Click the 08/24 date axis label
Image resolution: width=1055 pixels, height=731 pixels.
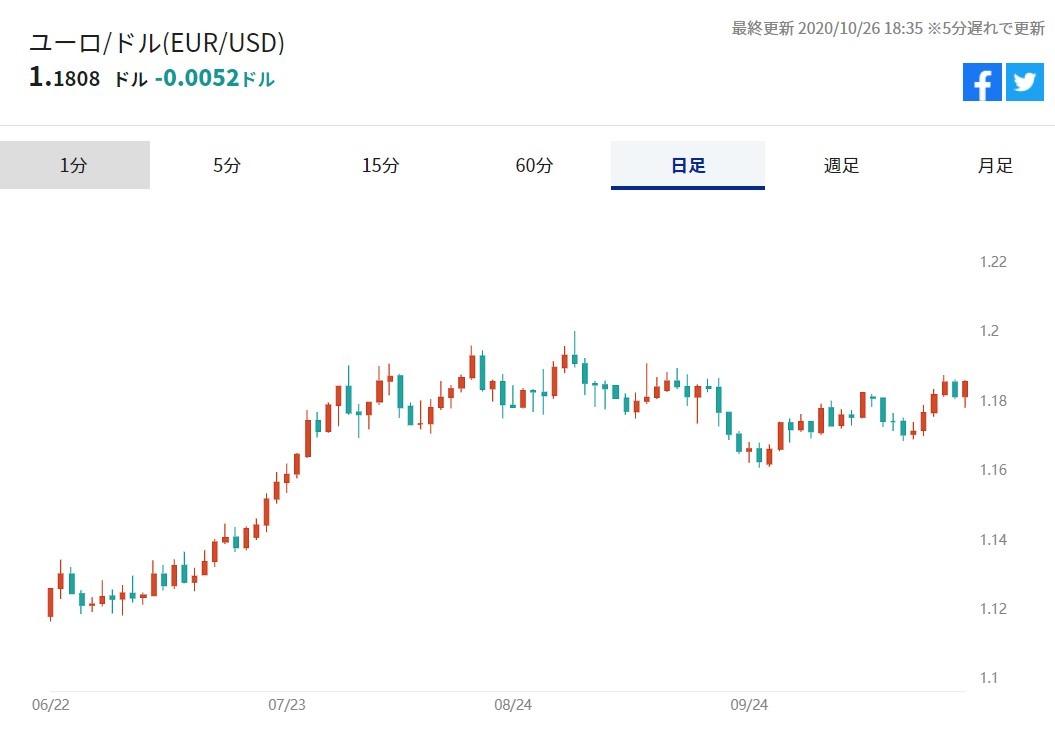(x=513, y=705)
